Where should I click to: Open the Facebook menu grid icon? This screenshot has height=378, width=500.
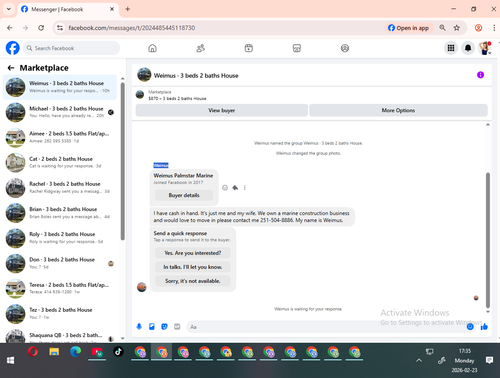click(451, 48)
